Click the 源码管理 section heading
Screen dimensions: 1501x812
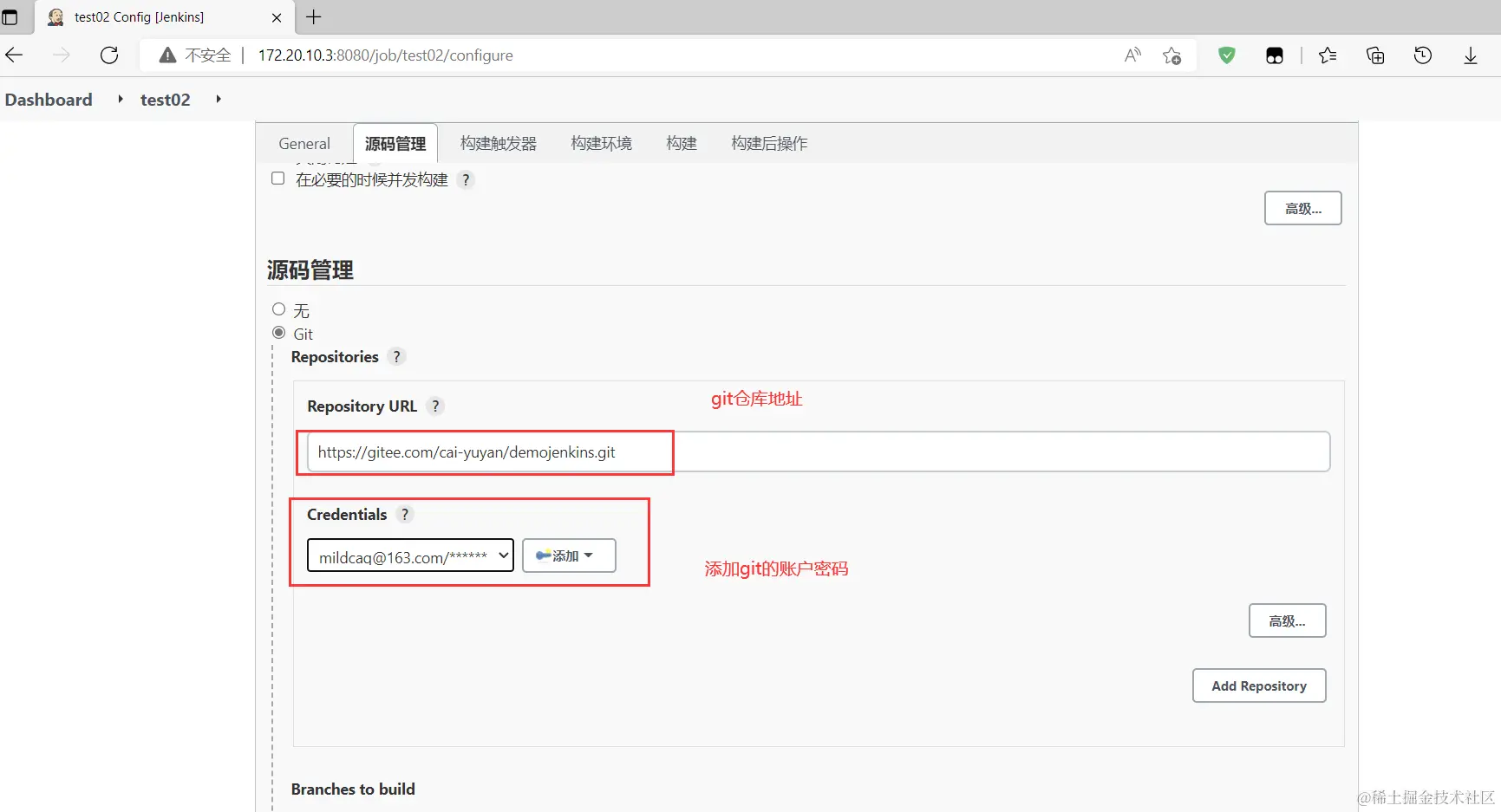[310, 270]
